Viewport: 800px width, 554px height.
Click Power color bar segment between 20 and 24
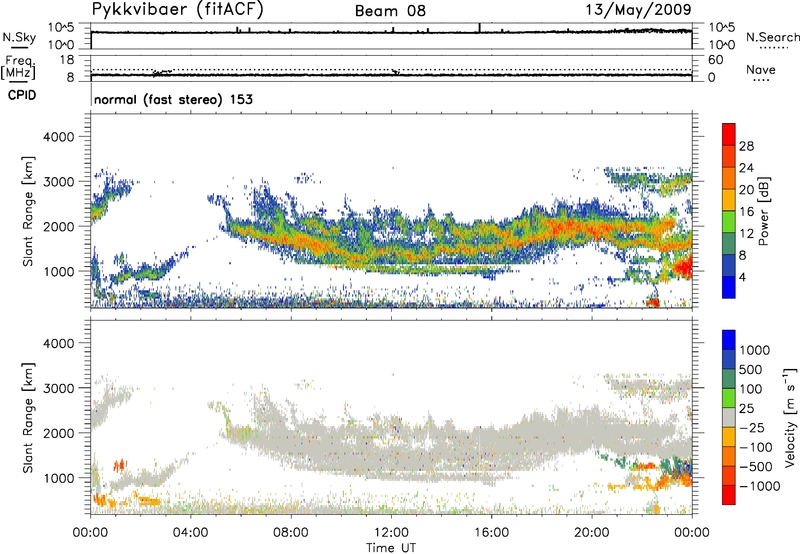[729, 178]
